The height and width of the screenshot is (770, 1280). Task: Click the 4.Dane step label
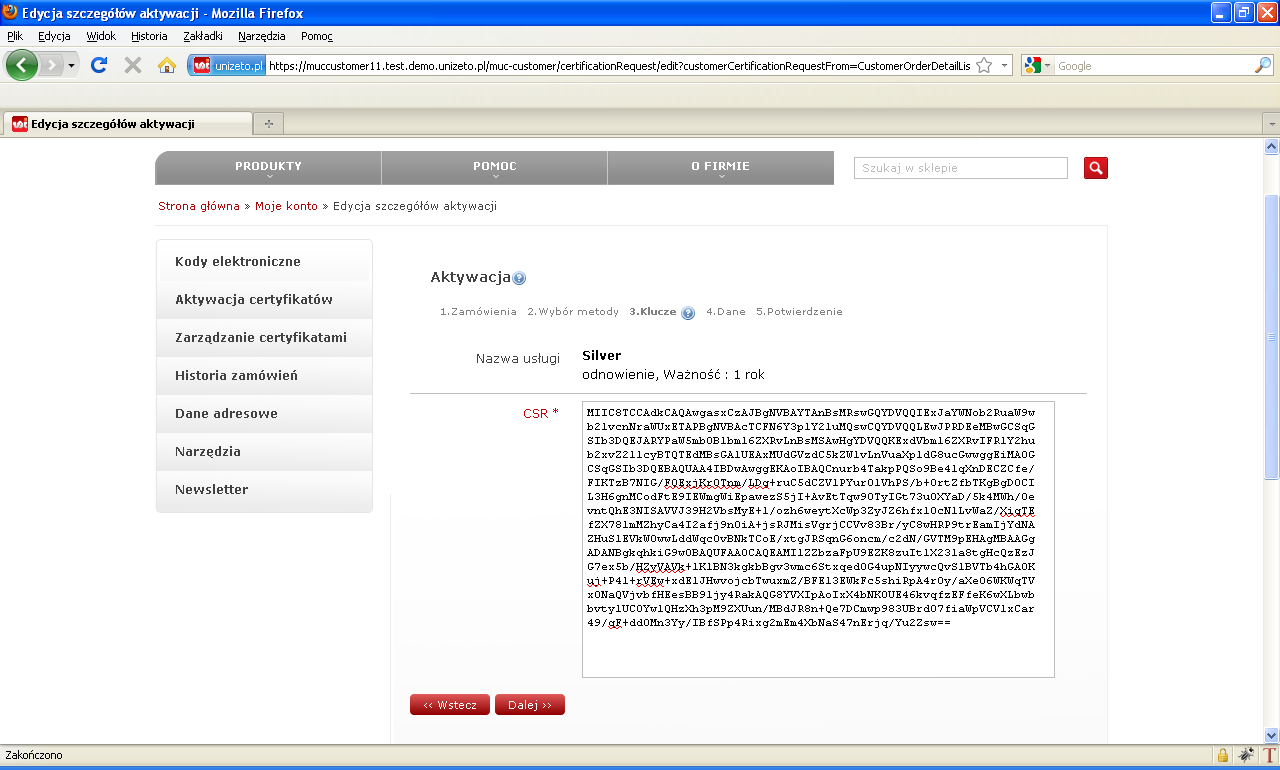pyautogui.click(x=726, y=312)
